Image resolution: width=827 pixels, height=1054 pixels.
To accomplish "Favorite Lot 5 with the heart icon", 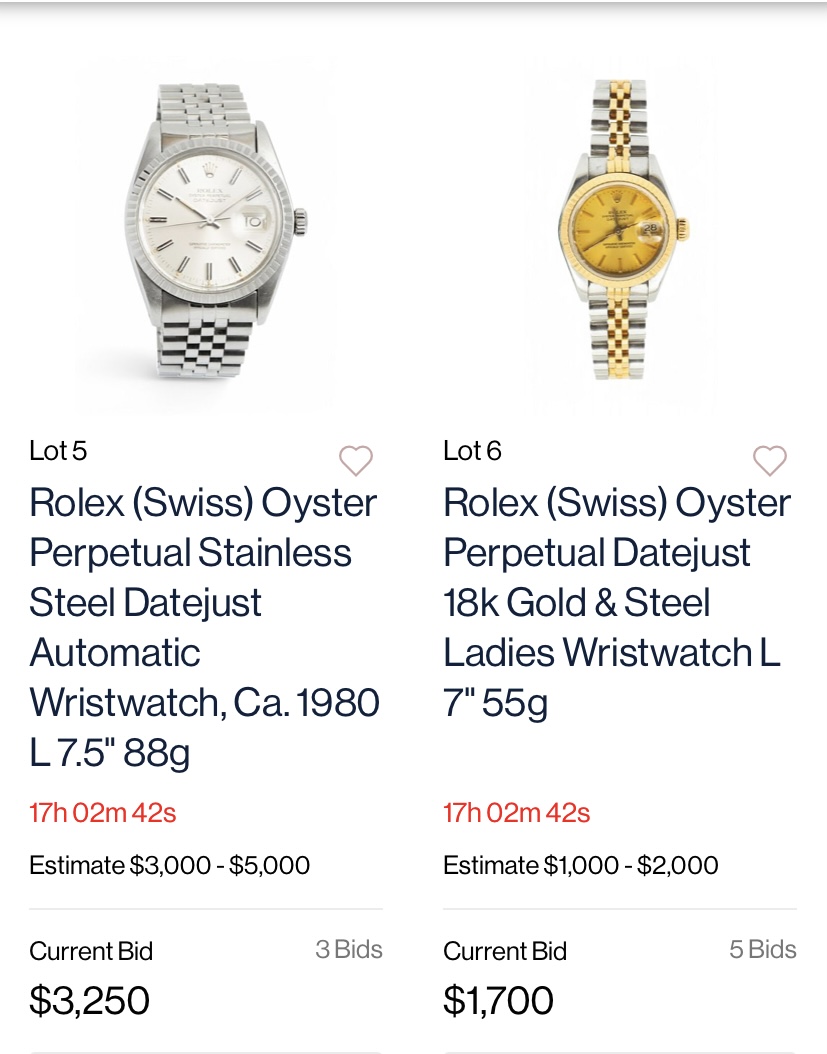I will 355,461.
